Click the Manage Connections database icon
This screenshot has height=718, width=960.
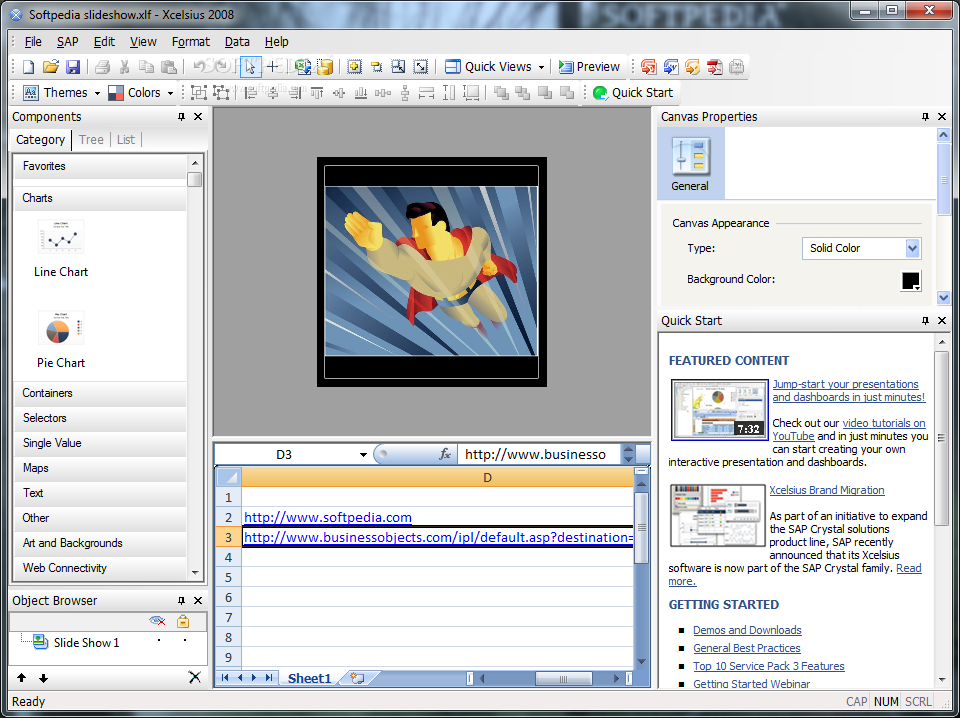coord(324,67)
